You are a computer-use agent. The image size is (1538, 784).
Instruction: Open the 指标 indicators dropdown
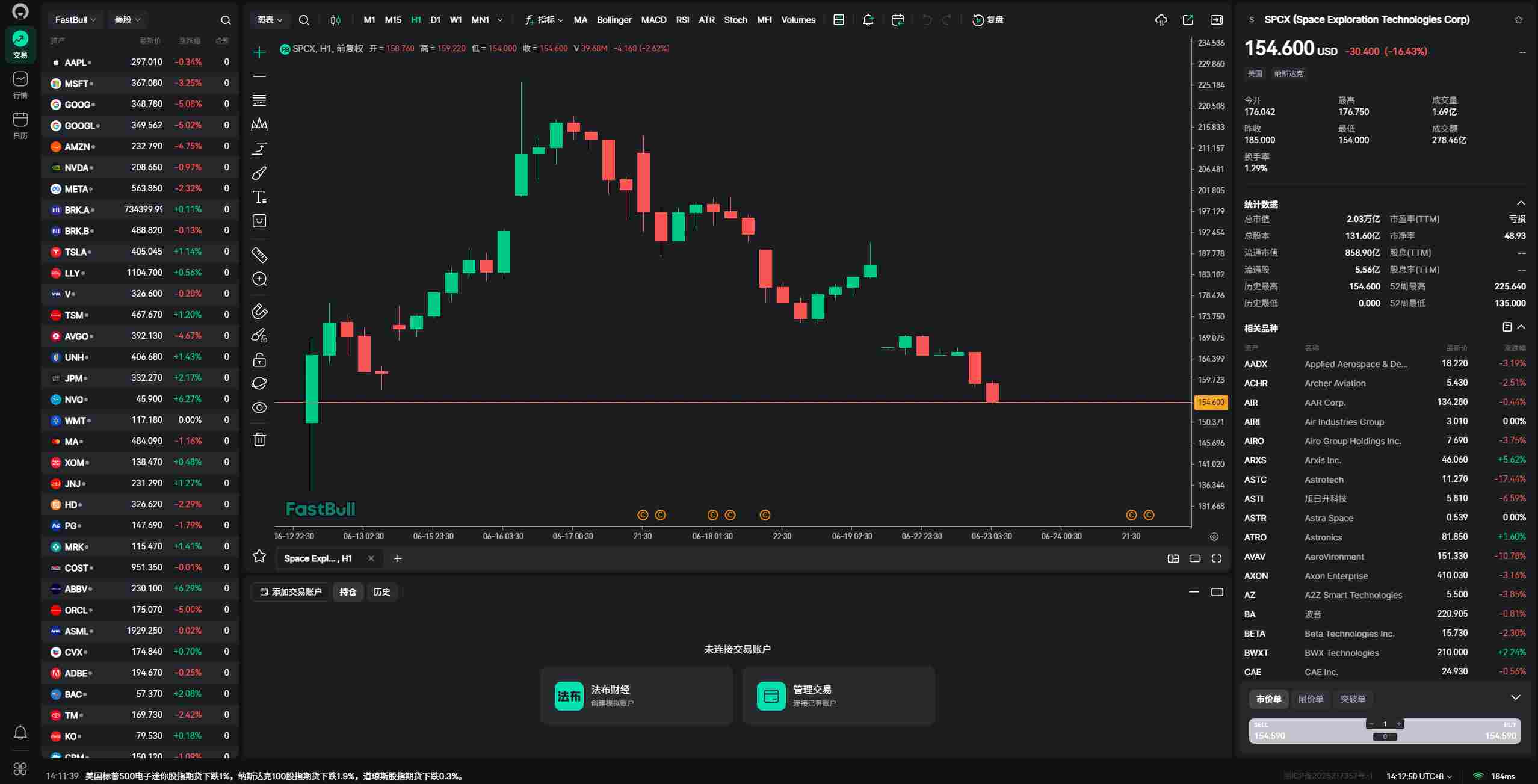coord(545,20)
